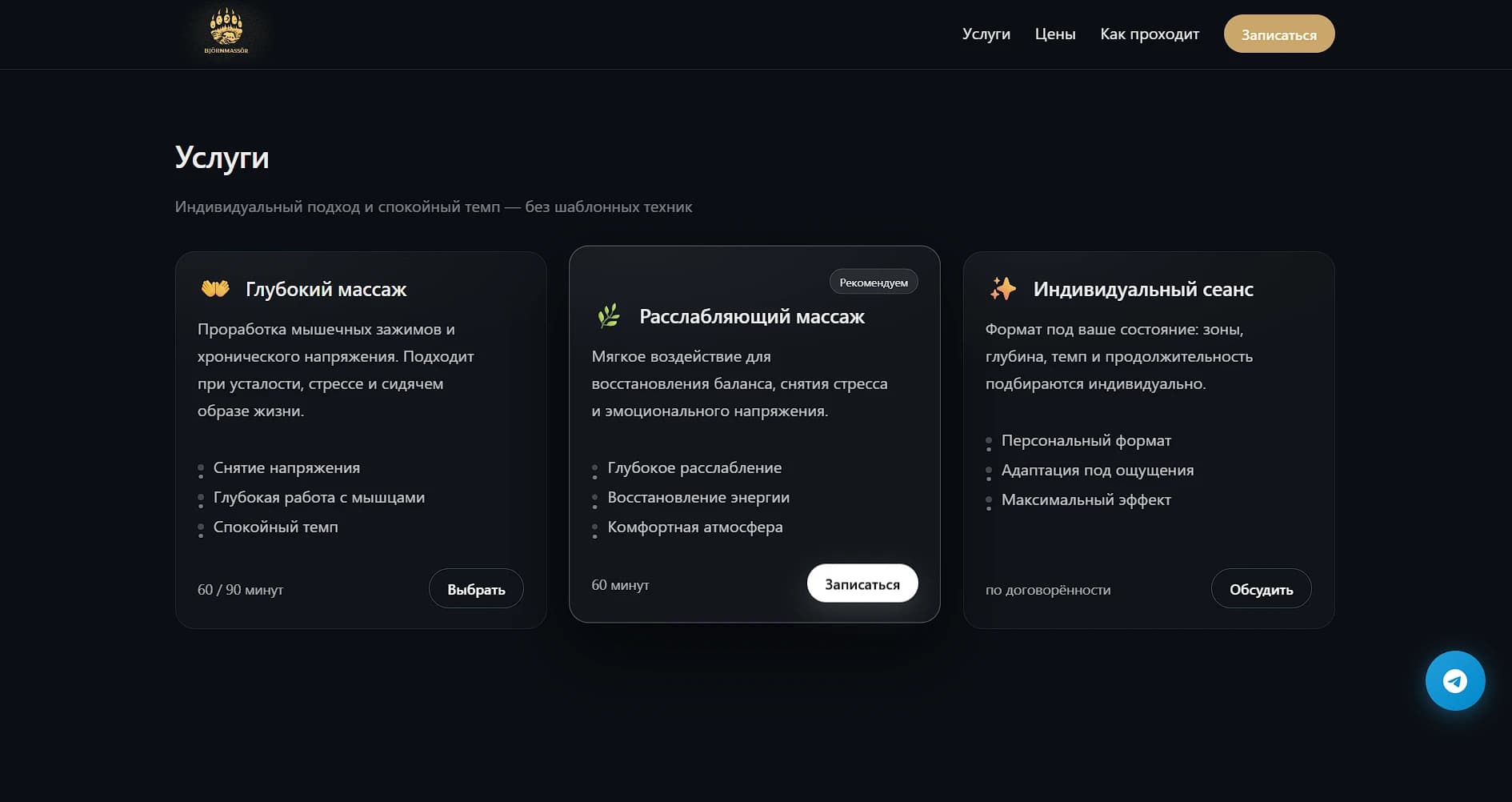The image size is (1512, 802).
Task: Click the leaf icon beside Расслабляющий массаж
Action: 609,316
